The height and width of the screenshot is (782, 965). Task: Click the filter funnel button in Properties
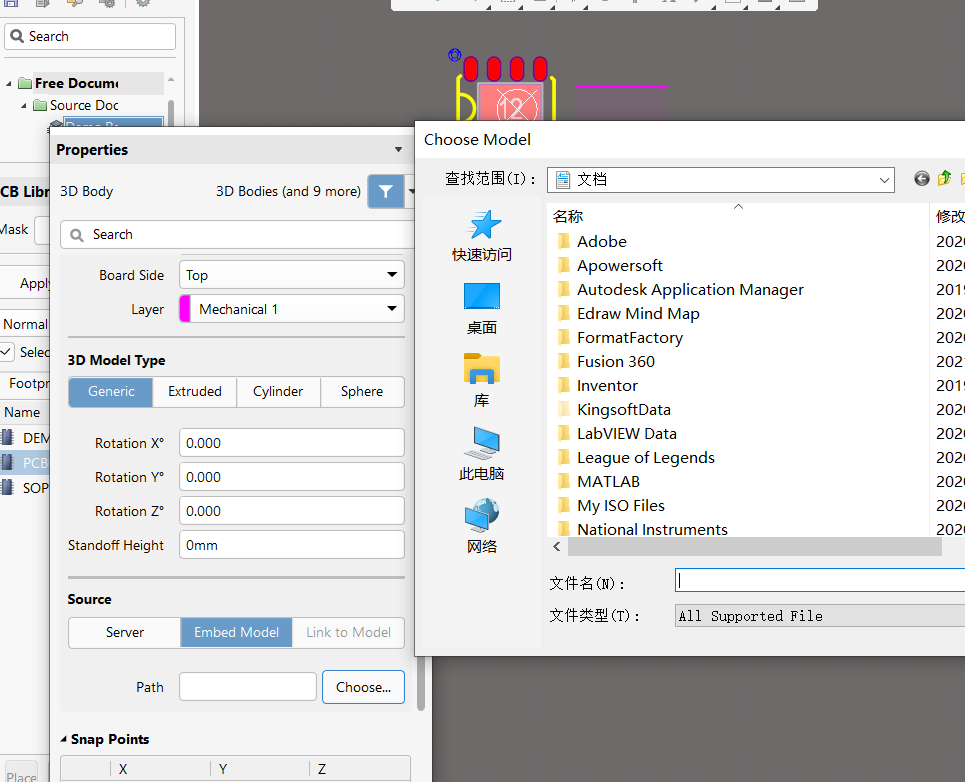[x=386, y=191]
